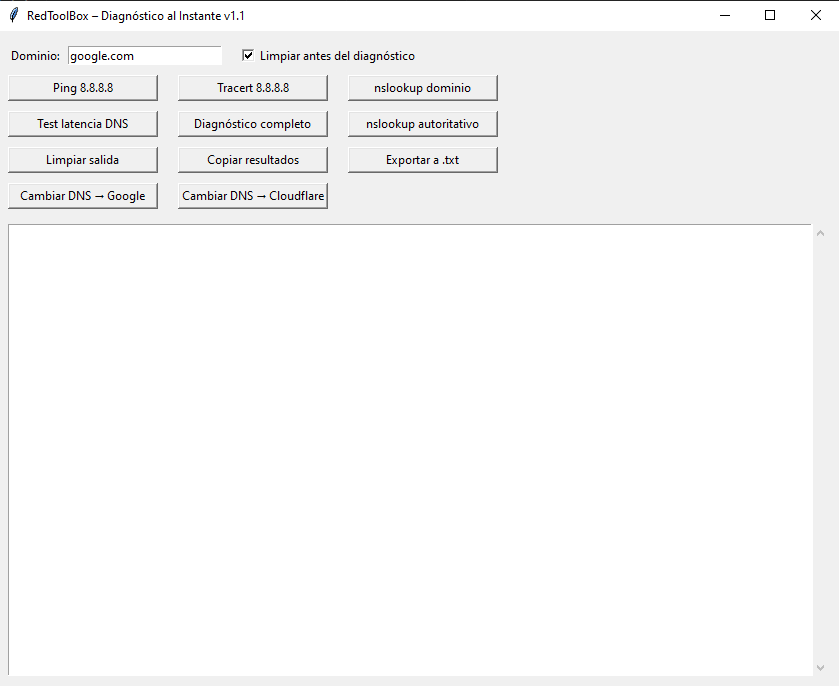Switch DNS to Cloudflare
Screen dimensions: 839x686
[x=253, y=196]
